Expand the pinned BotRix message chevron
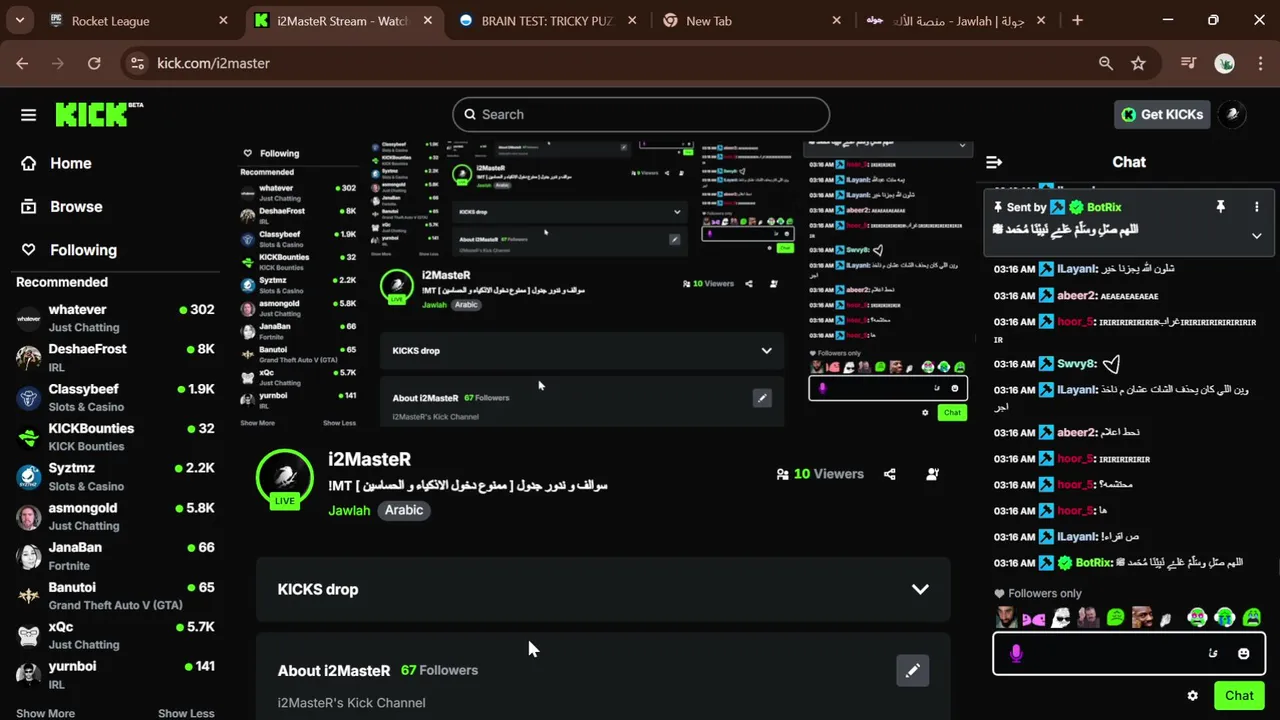Screen dimensions: 1280x720 point(1257,236)
